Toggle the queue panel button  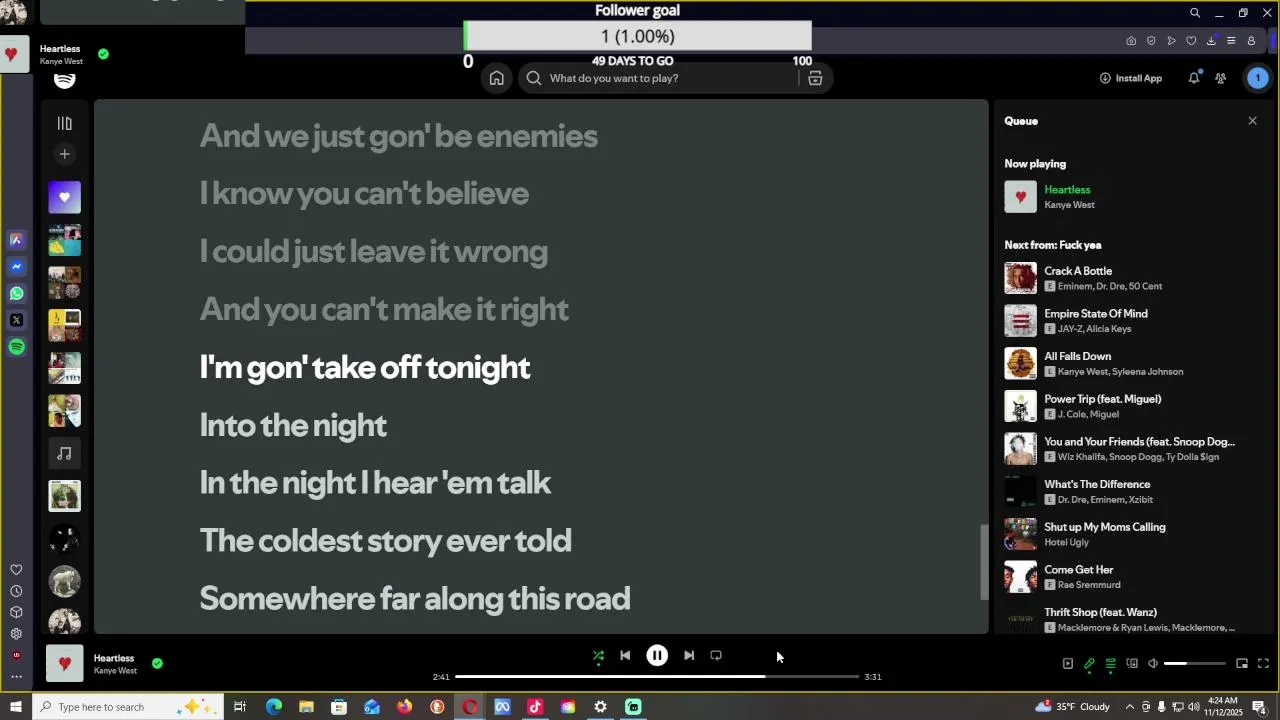tap(1110, 664)
